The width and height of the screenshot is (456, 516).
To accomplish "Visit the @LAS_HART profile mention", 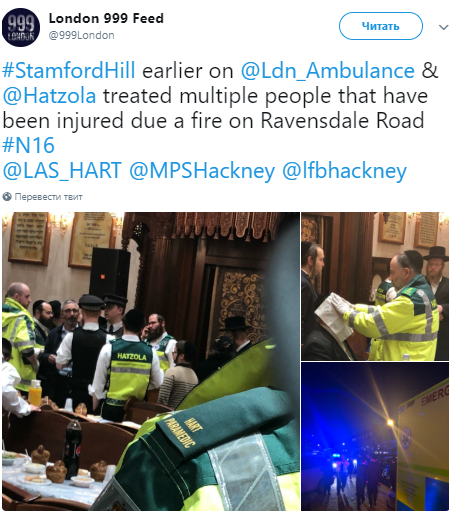I will point(62,171).
